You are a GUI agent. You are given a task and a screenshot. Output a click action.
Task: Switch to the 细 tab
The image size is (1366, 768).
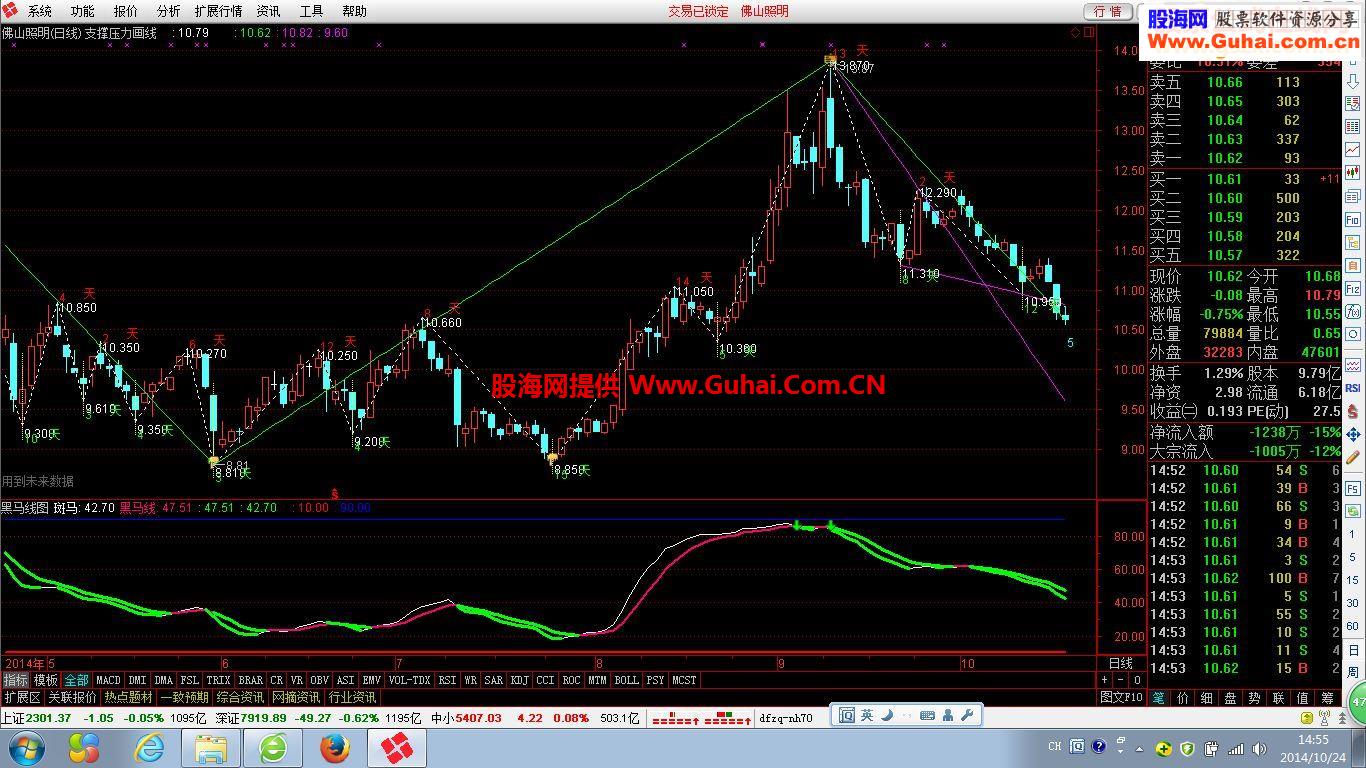[x=1206, y=697]
